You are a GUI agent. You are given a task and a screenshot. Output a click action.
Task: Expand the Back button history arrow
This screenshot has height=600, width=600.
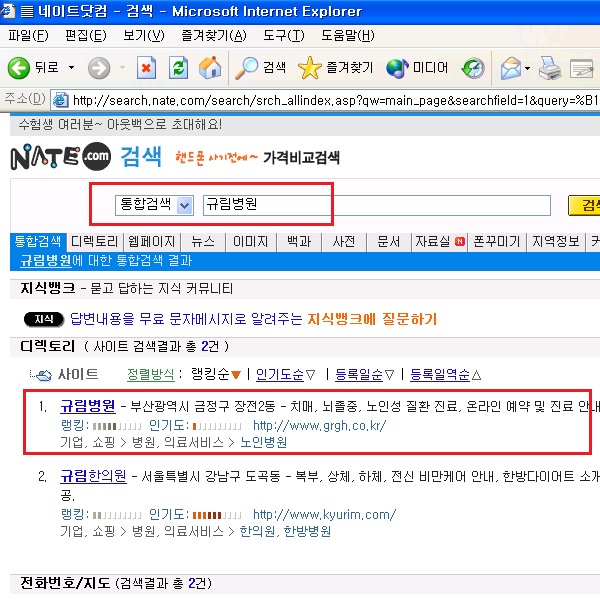(x=71, y=68)
